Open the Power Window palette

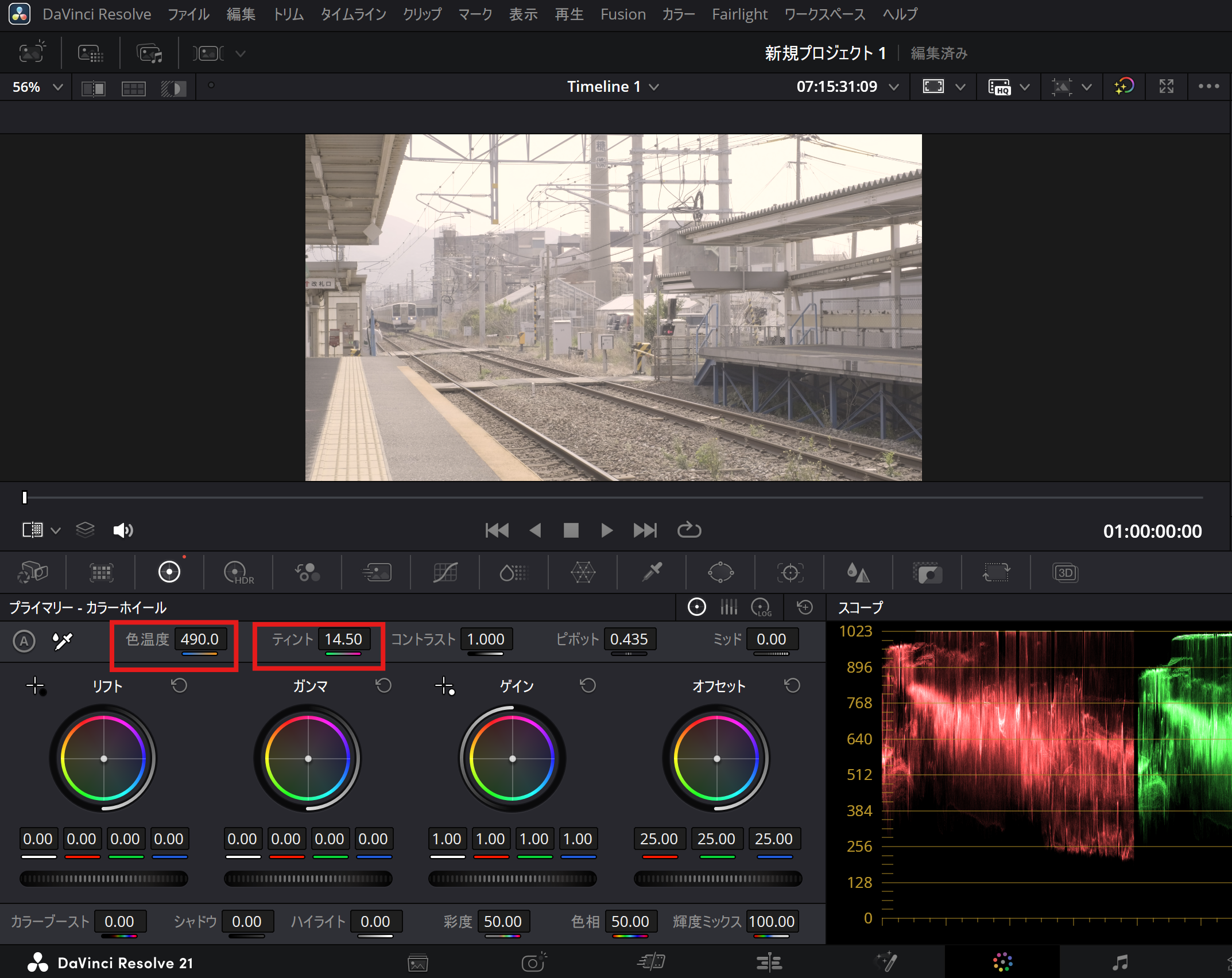720,573
